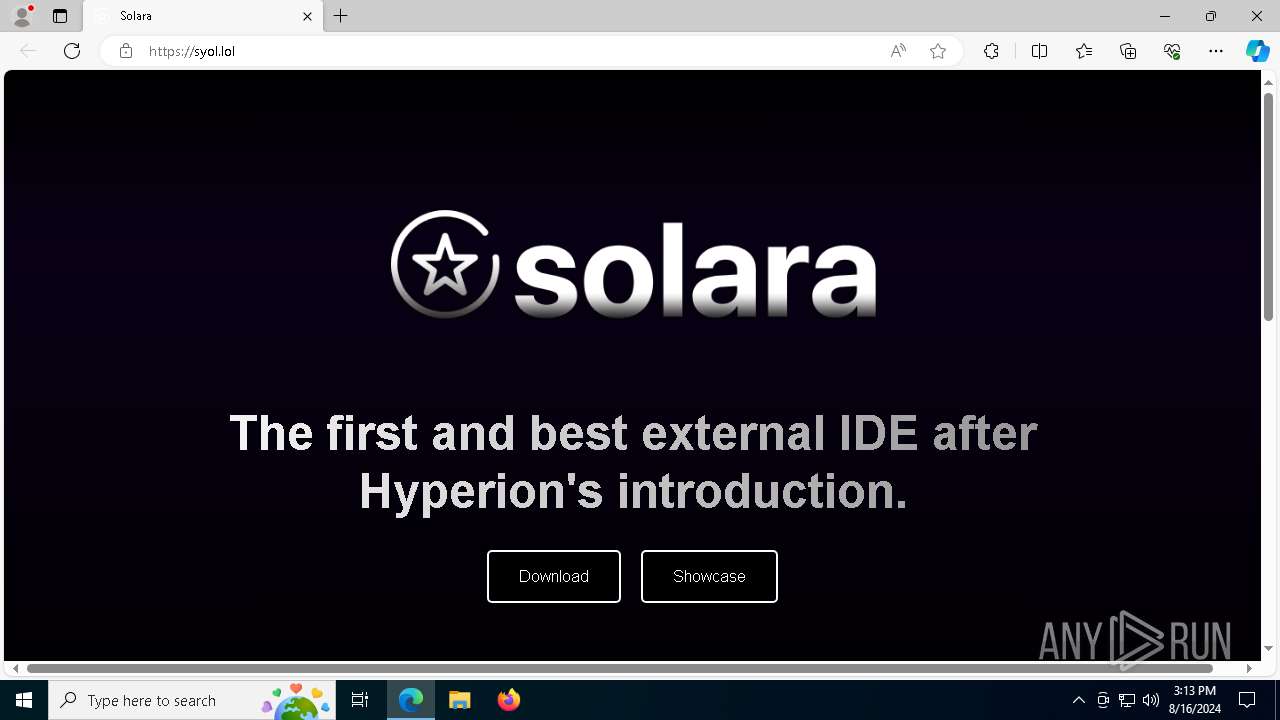Viewport: 1280px width, 720px height.
Task: Open the Collections icon
Action: [1128, 51]
